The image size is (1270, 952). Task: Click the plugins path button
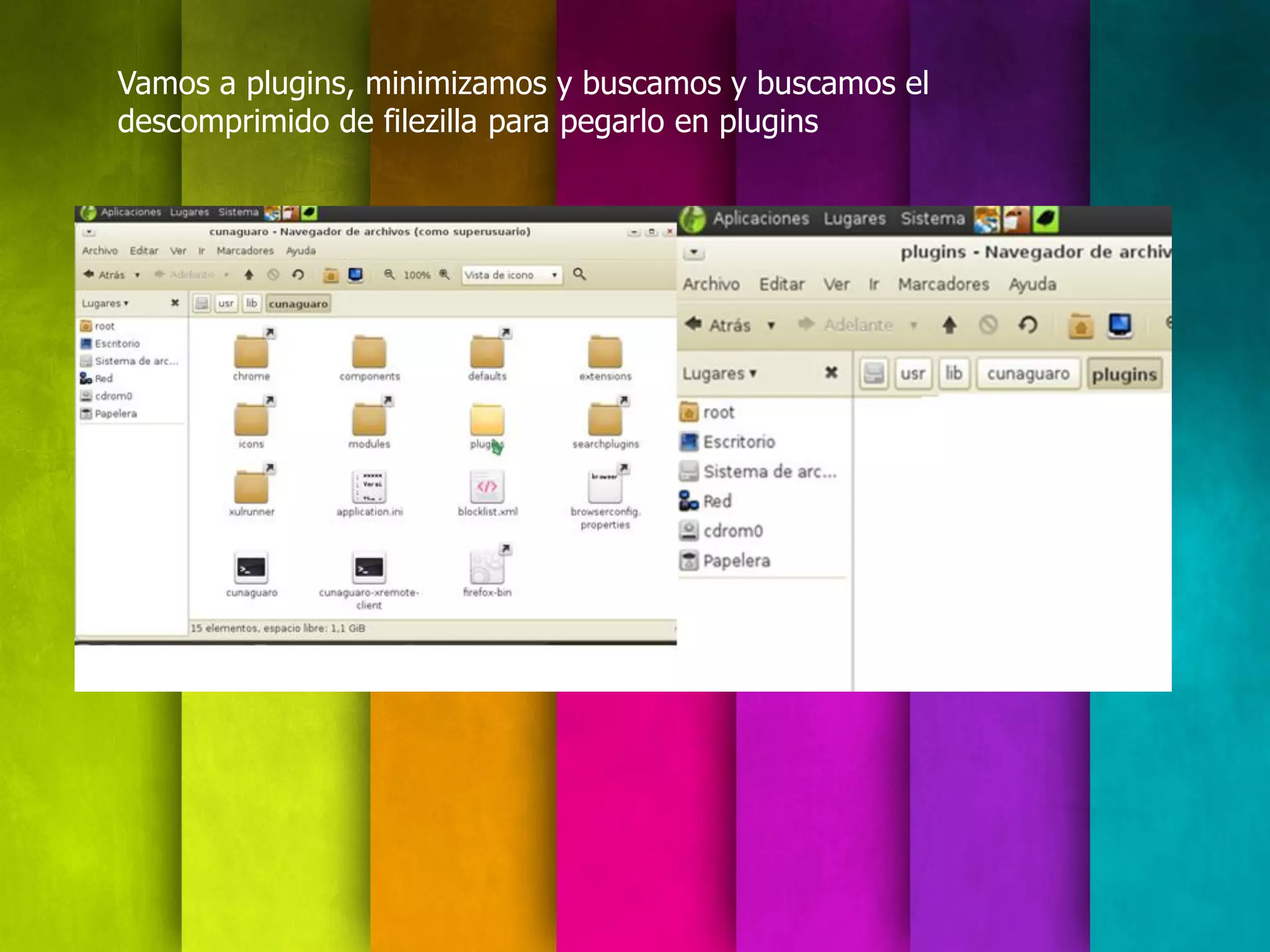coord(1124,374)
